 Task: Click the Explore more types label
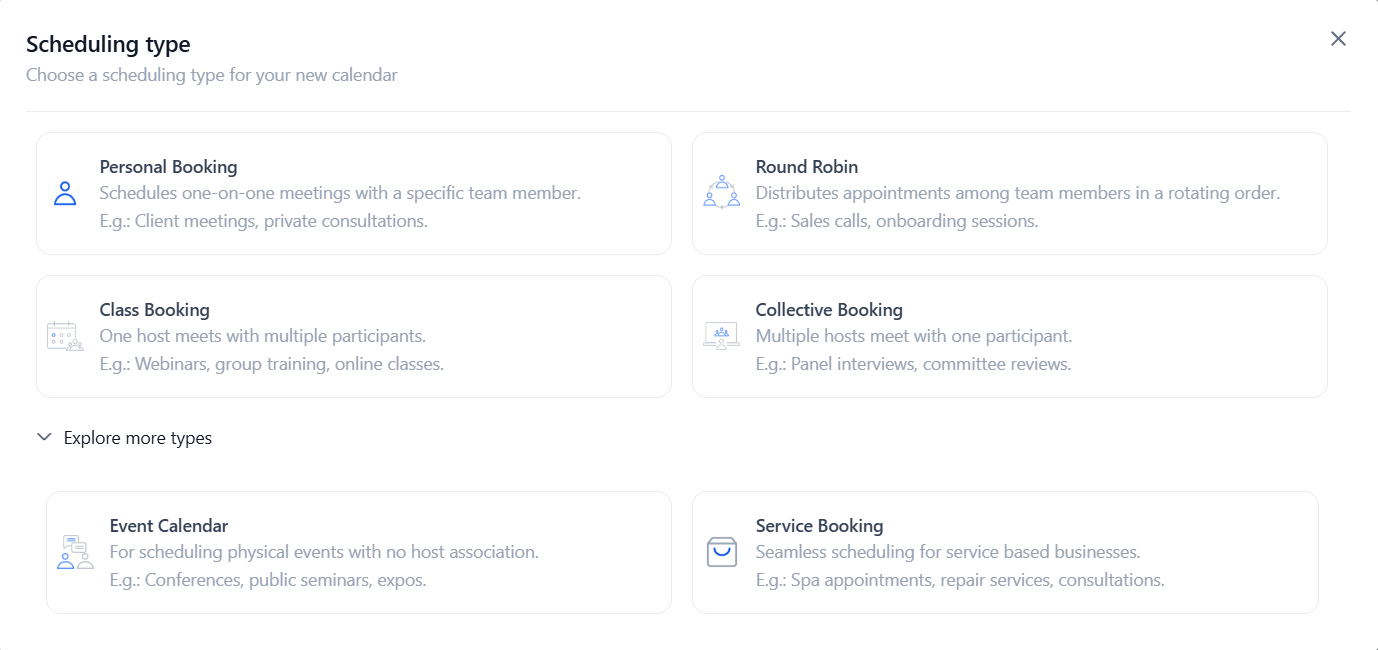(x=138, y=438)
